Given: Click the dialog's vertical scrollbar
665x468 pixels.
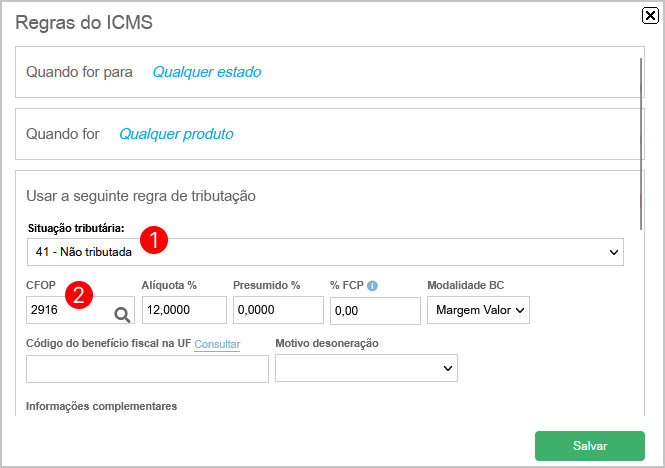Looking at the screenshot, I should (x=641, y=144).
